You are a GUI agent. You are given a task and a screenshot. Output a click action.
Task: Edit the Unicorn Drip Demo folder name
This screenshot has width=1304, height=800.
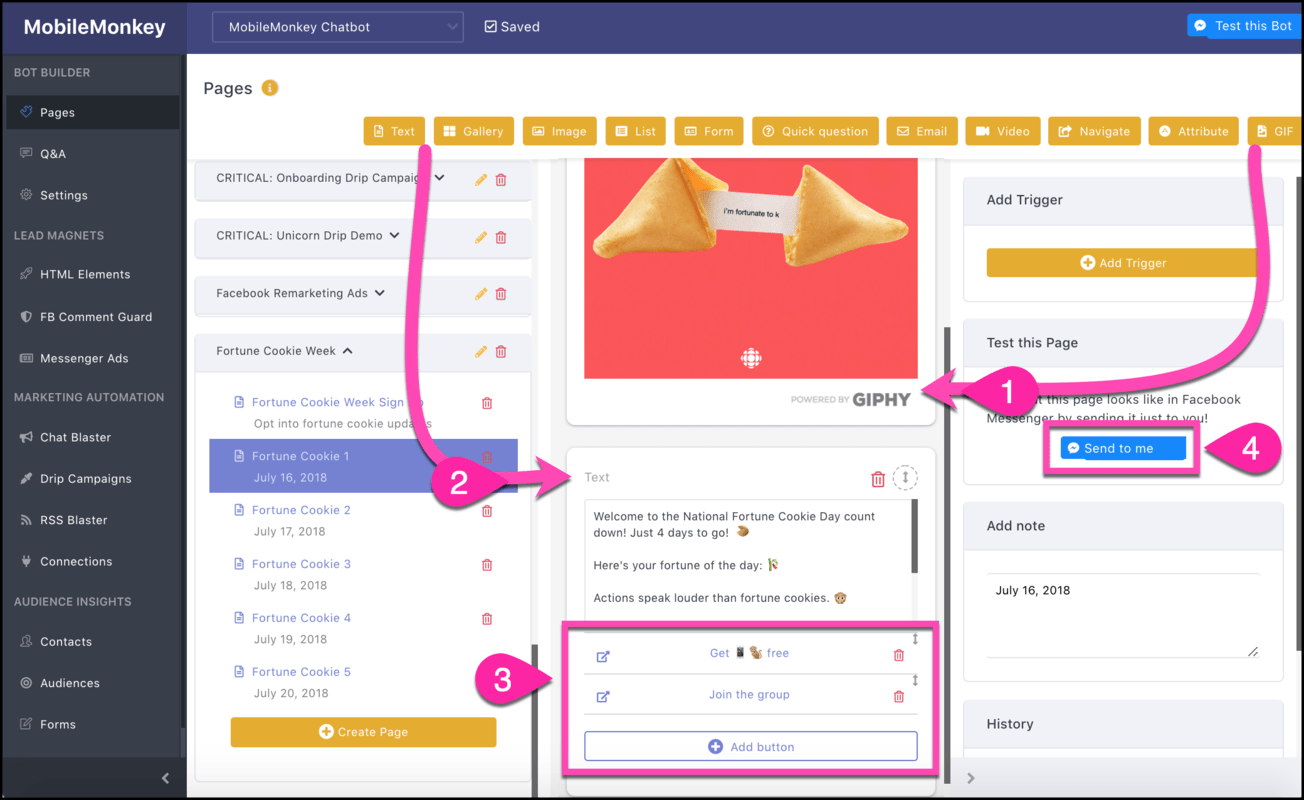[481, 237]
